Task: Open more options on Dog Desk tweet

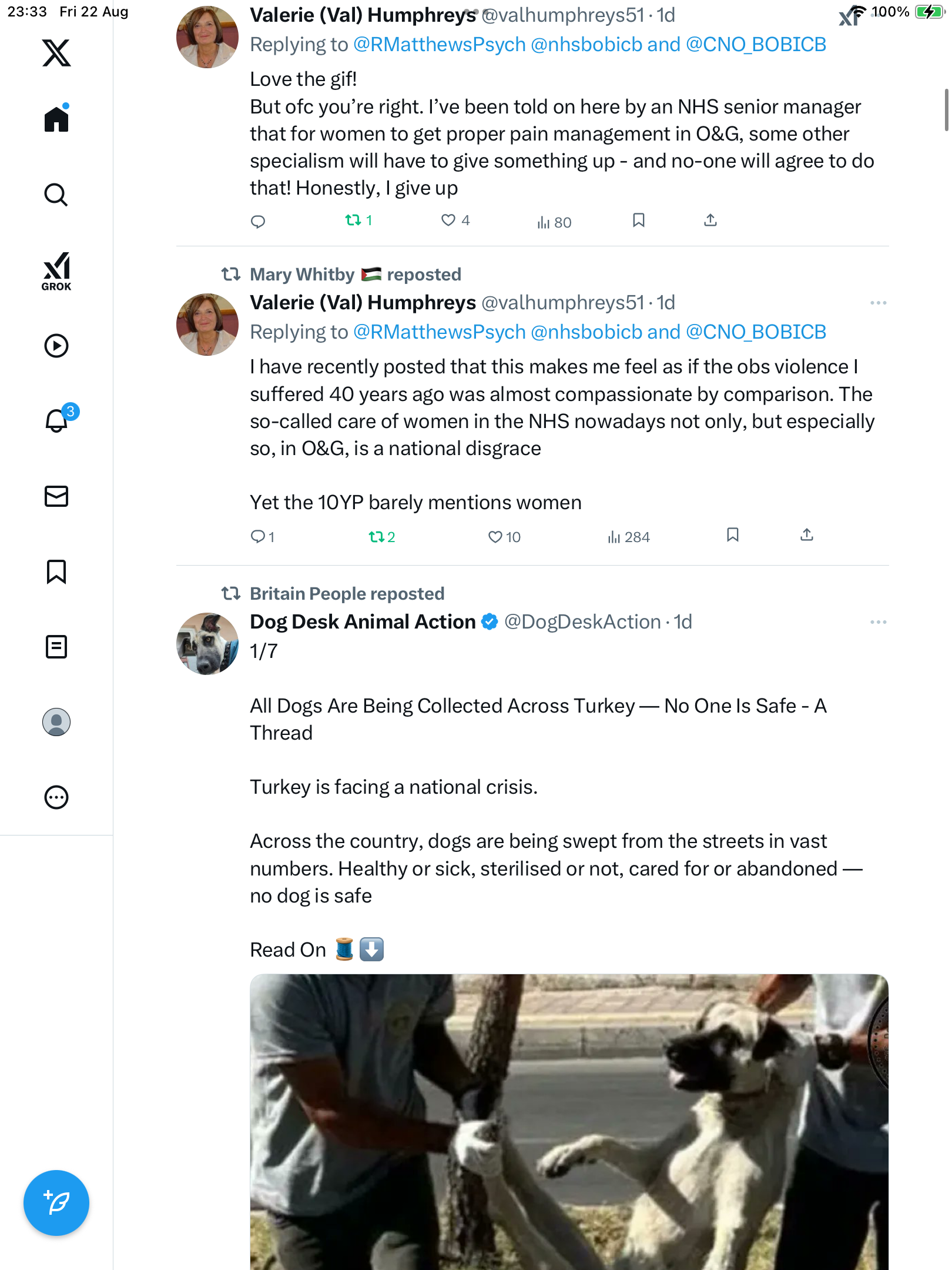Action: (878, 622)
